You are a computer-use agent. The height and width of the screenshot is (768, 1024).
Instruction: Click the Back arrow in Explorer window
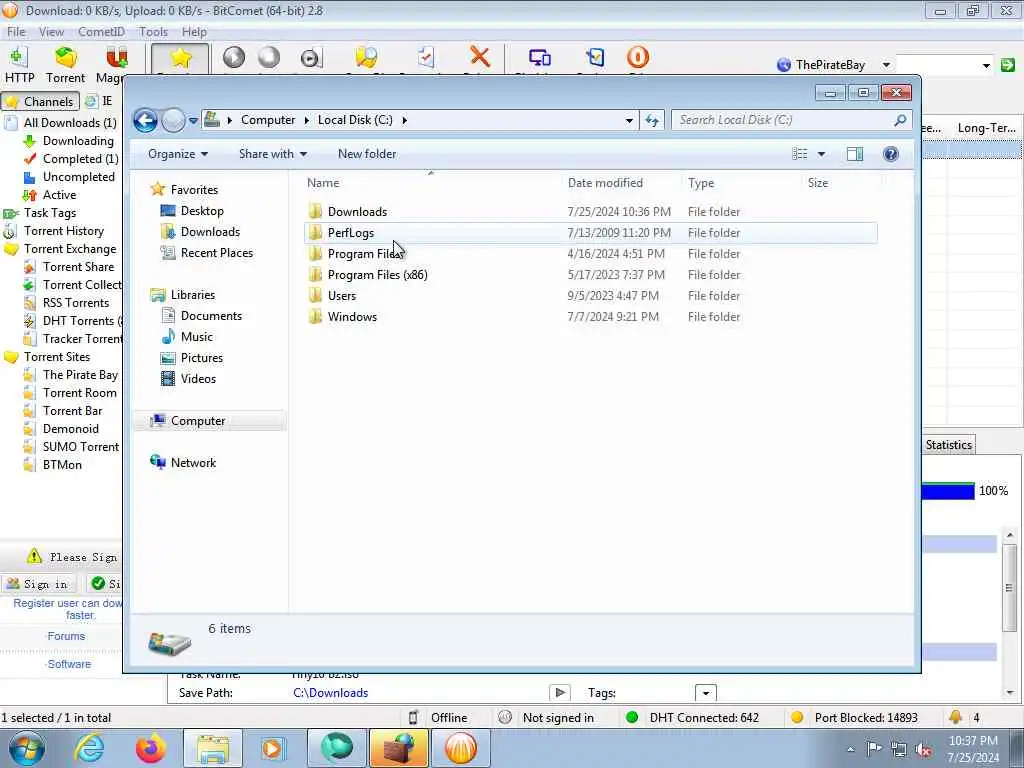point(145,120)
